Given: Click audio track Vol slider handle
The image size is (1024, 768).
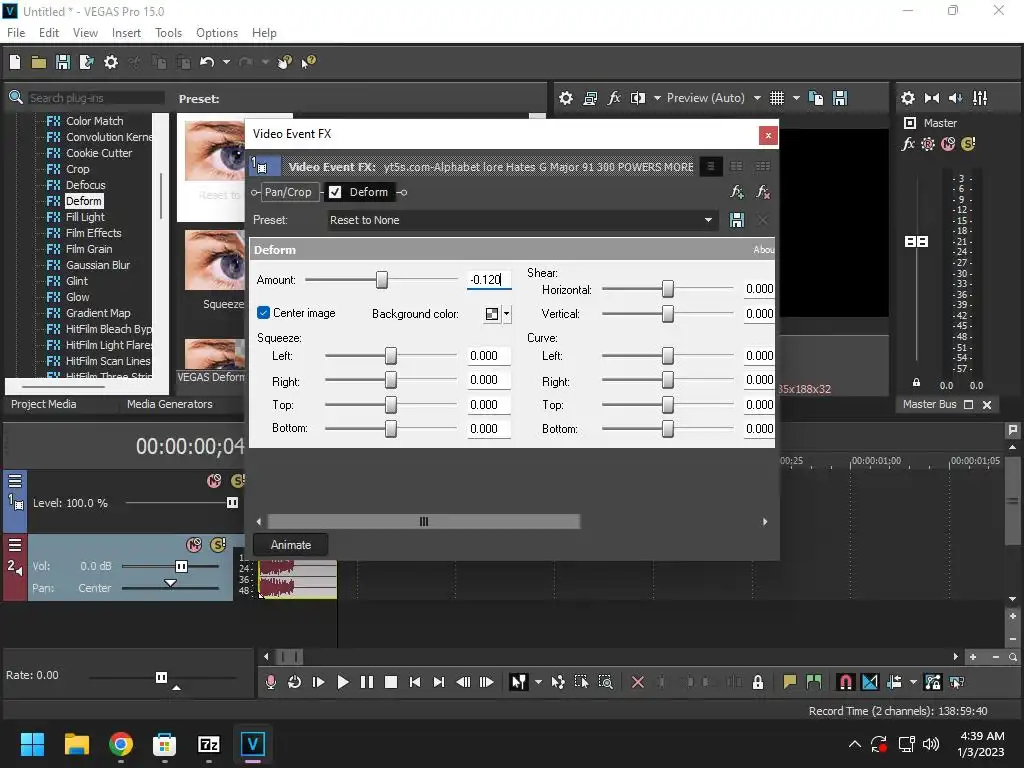Looking at the screenshot, I should click(x=182, y=566).
